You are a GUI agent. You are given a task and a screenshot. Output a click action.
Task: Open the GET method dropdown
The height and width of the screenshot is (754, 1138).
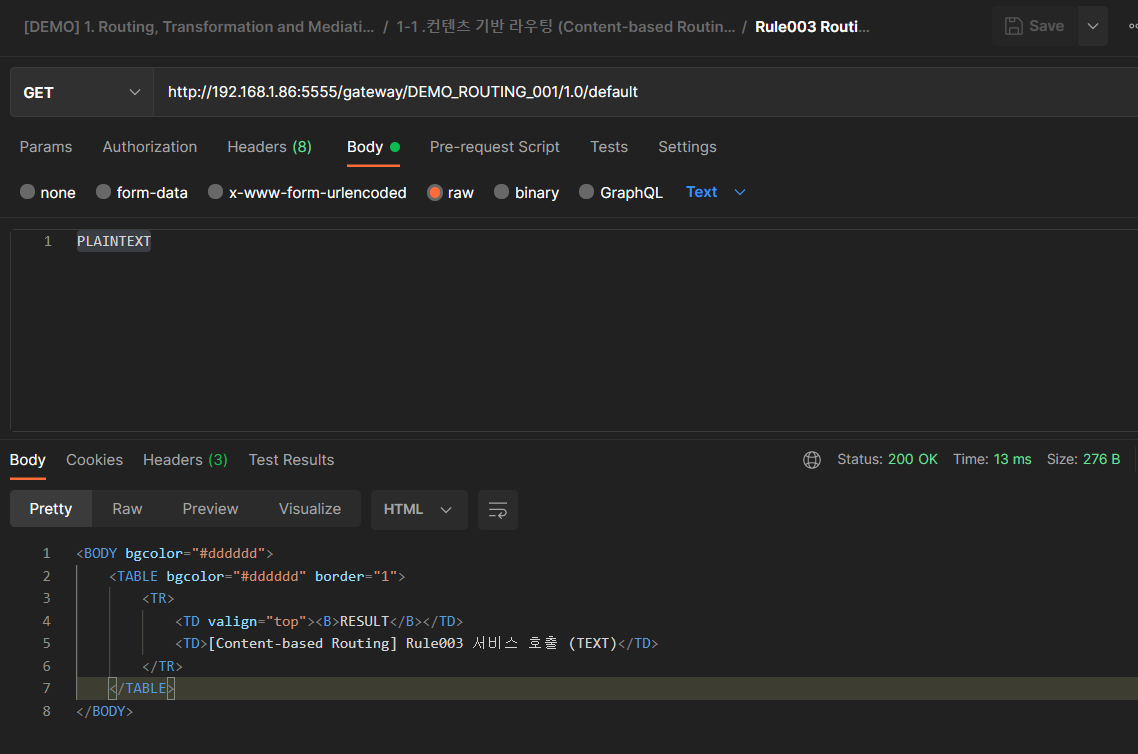81,92
